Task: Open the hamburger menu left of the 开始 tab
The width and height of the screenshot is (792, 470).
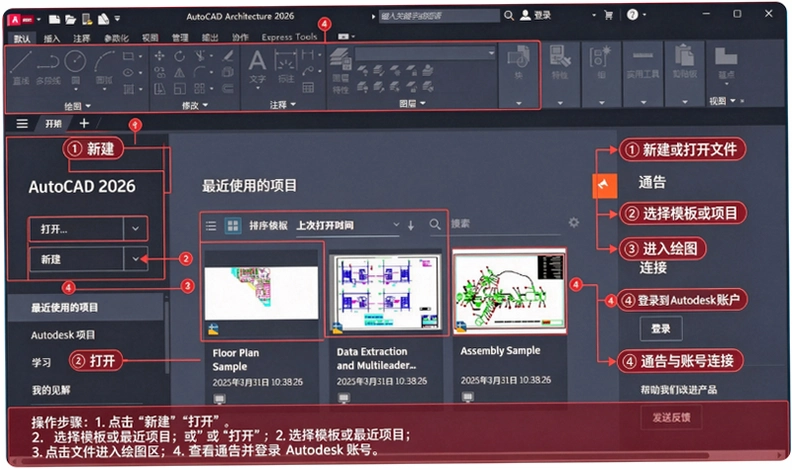Action: (22, 124)
